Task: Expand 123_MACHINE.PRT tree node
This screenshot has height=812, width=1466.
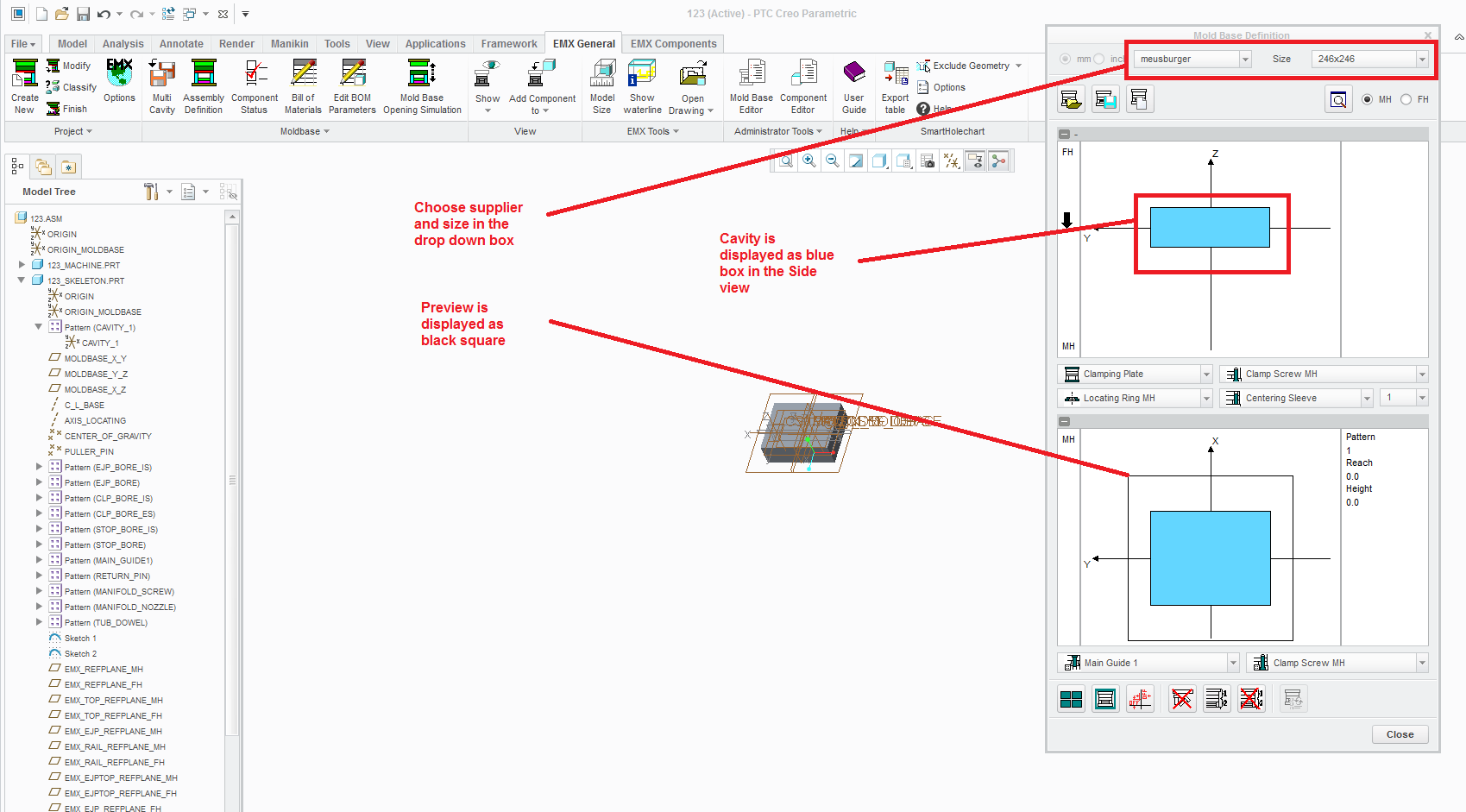Action: 22,265
